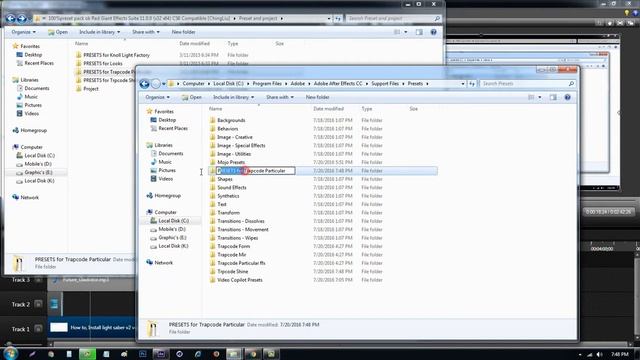The image size is (640, 360).
Task: Click Program Files breadcrumb segment
Action: coord(267,84)
